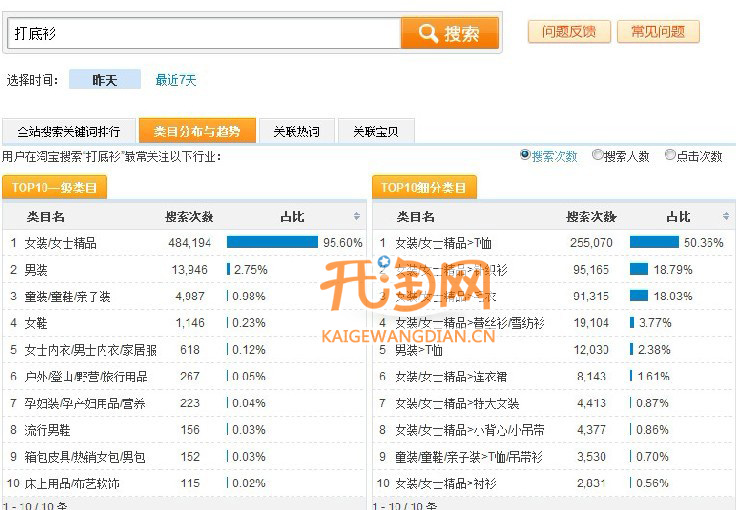The height and width of the screenshot is (510, 736).
Task: Select 昨天 as the time range
Action: [x=104, y=80]
